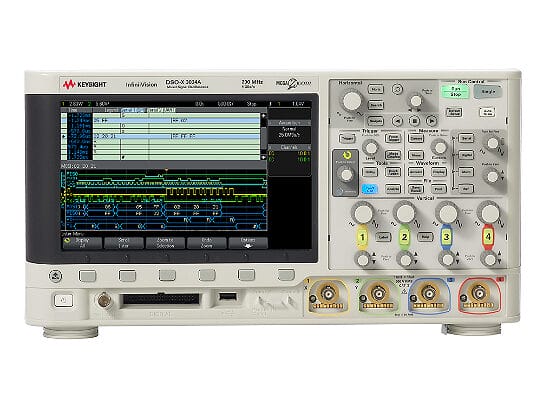540x400 pixels.
Task: Toggle yellow channel 1 button
Action: (x=362, y=237)
